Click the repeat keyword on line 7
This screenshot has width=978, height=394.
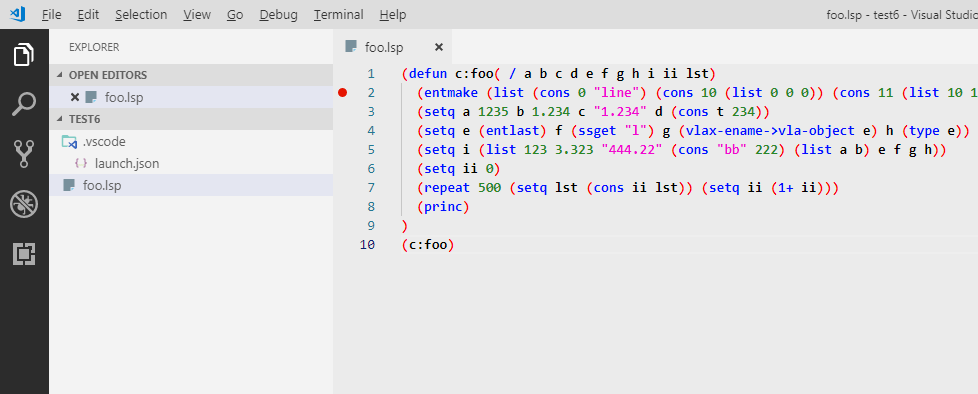(x=448, y=188)
